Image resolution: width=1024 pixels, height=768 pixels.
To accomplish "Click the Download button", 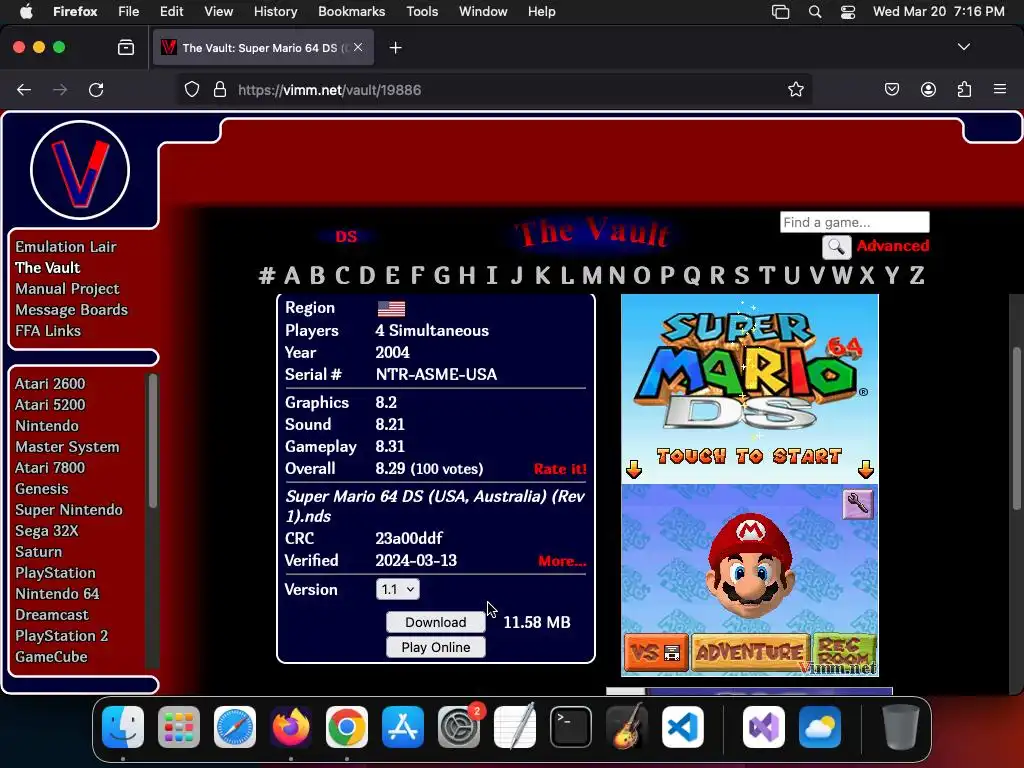I will [436, 622].
